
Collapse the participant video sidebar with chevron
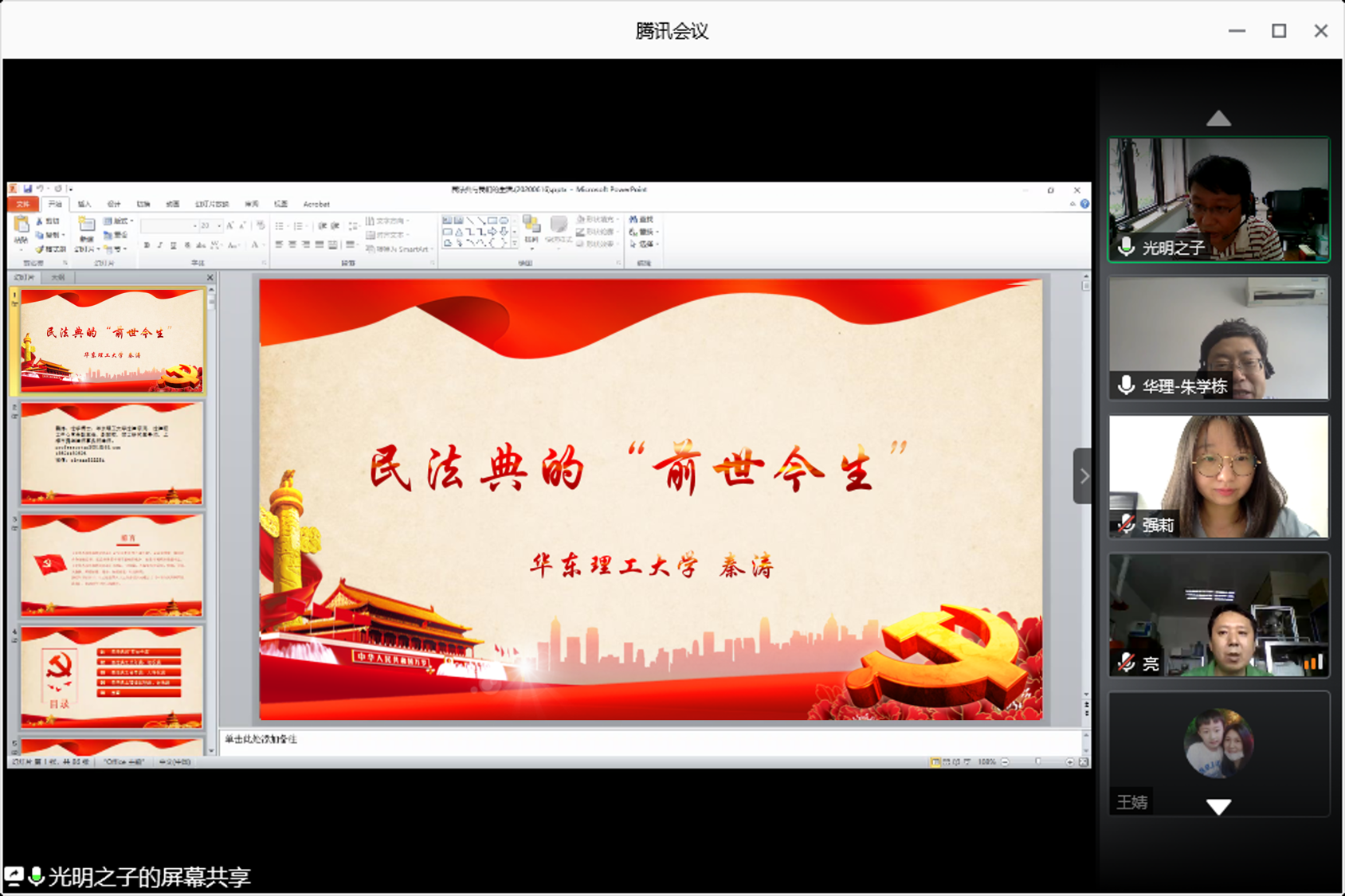[x=1084, y=476]
